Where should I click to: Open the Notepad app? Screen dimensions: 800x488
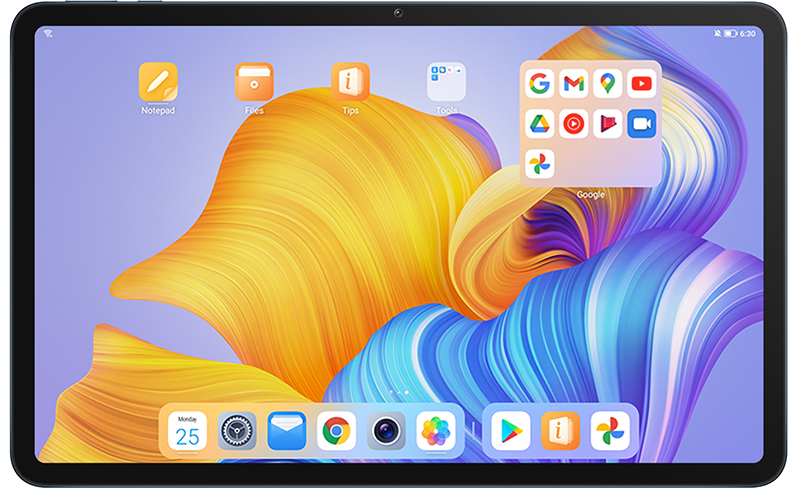158,82
